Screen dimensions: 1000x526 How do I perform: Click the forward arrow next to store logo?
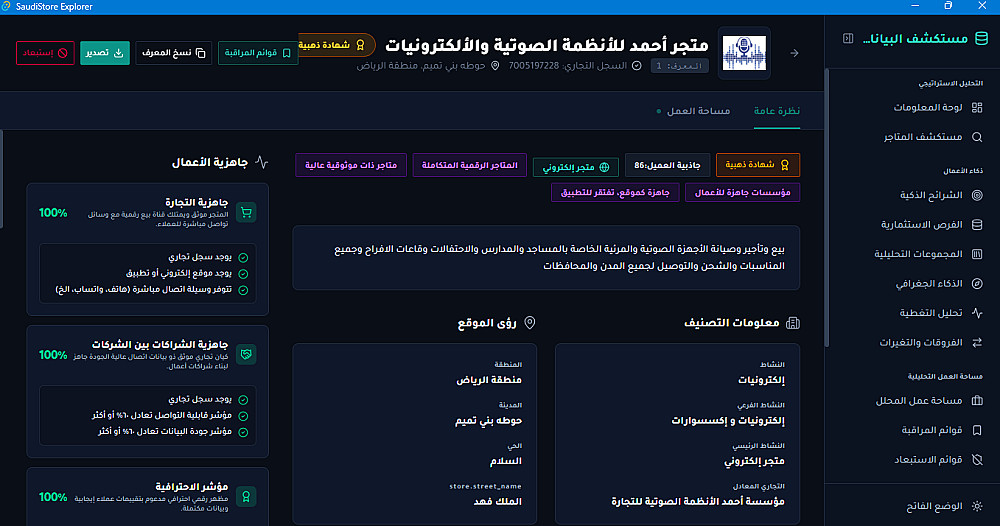point(794,53)
